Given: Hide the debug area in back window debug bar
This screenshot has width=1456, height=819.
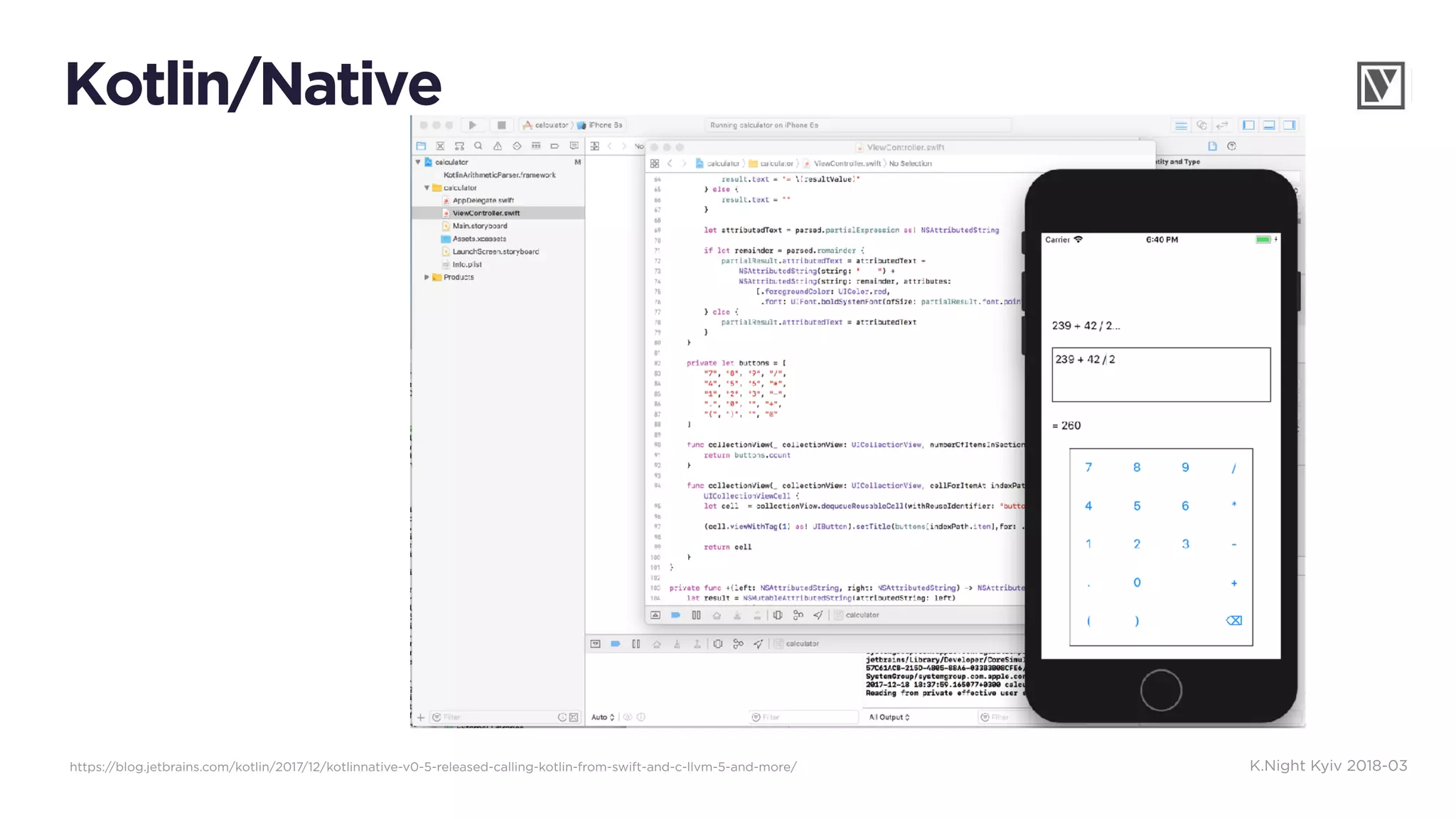Looking at the screenshot, I should pyautogui.click(x=596, y=643).
